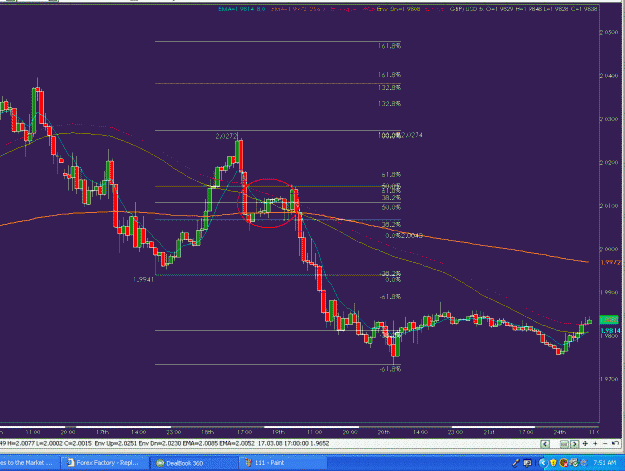This screenshot has width=625, height=471.
Task: Click the tray icon with the red X
Action: pos(564,463)
